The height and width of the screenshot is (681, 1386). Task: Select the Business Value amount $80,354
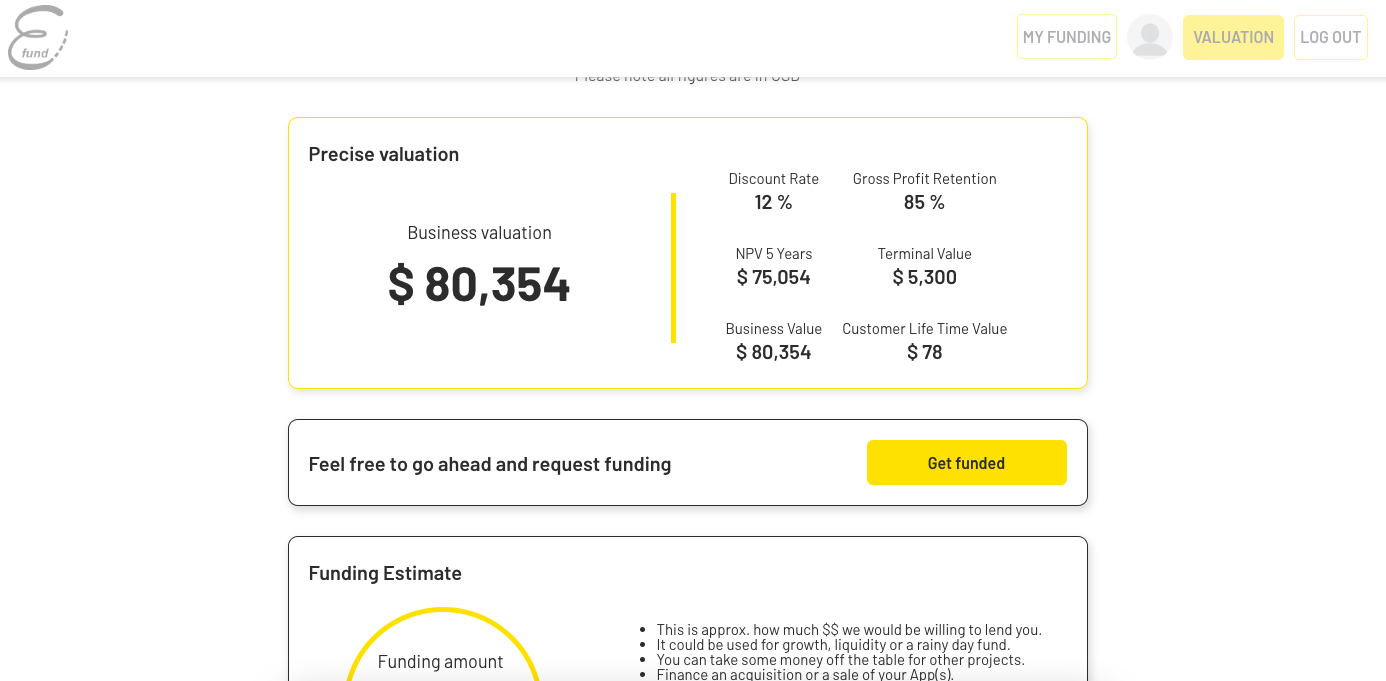coord(773,351)
